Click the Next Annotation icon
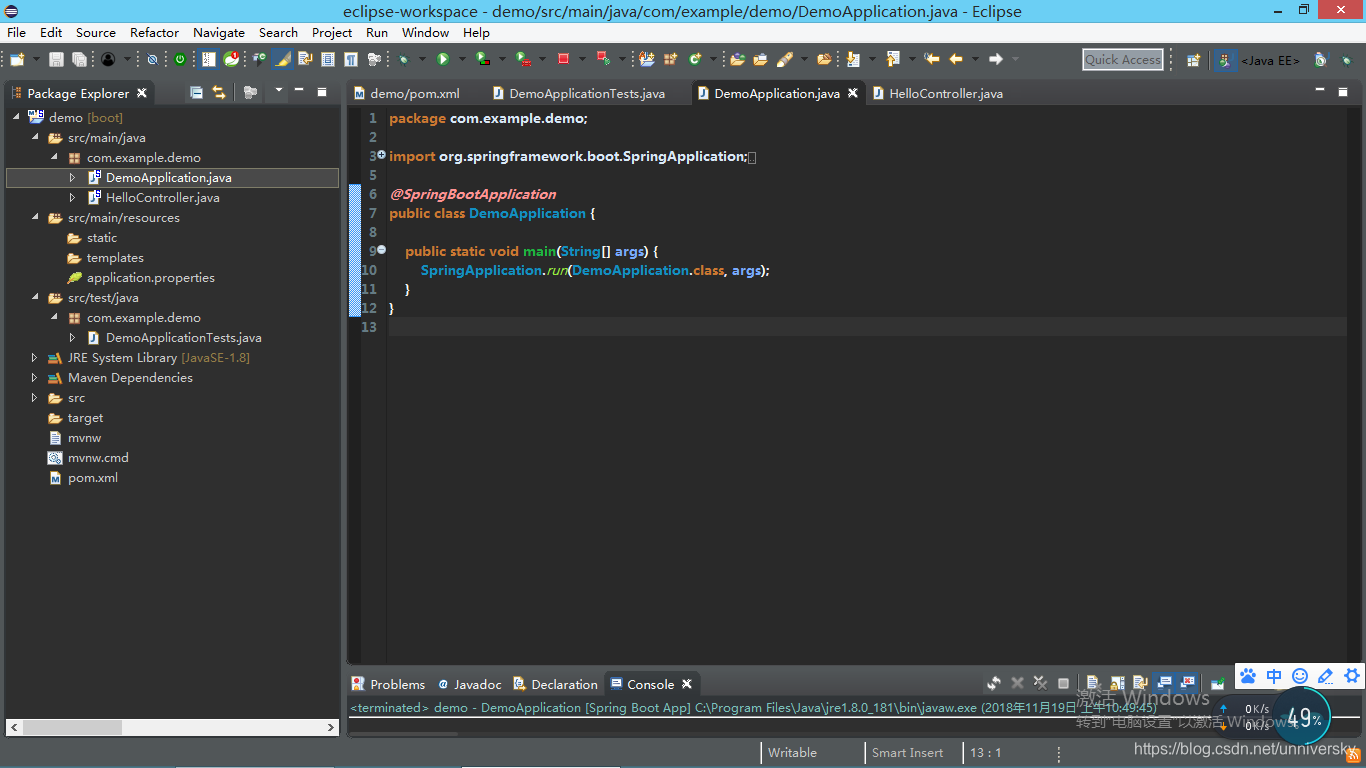Screen dimensions: 1366x768 coord(853,59)
